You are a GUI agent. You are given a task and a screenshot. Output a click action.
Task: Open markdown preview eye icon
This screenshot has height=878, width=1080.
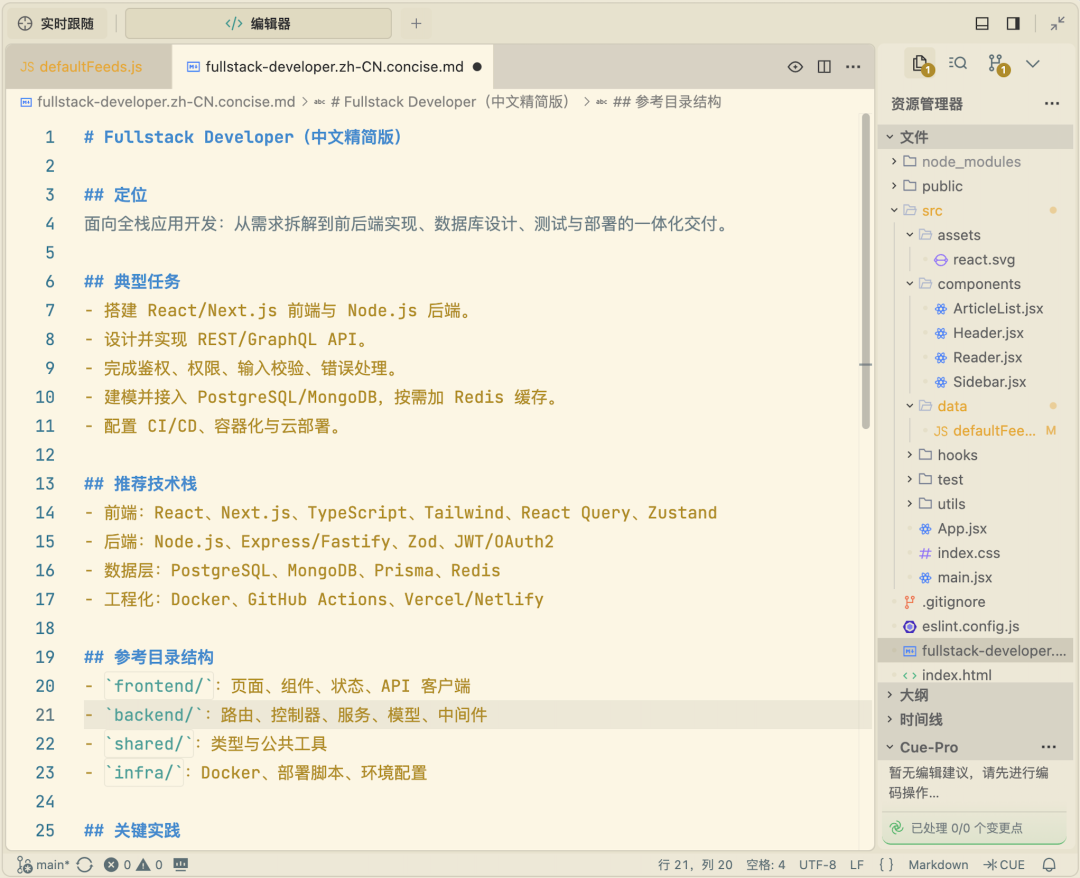click(x=795, y=67)
